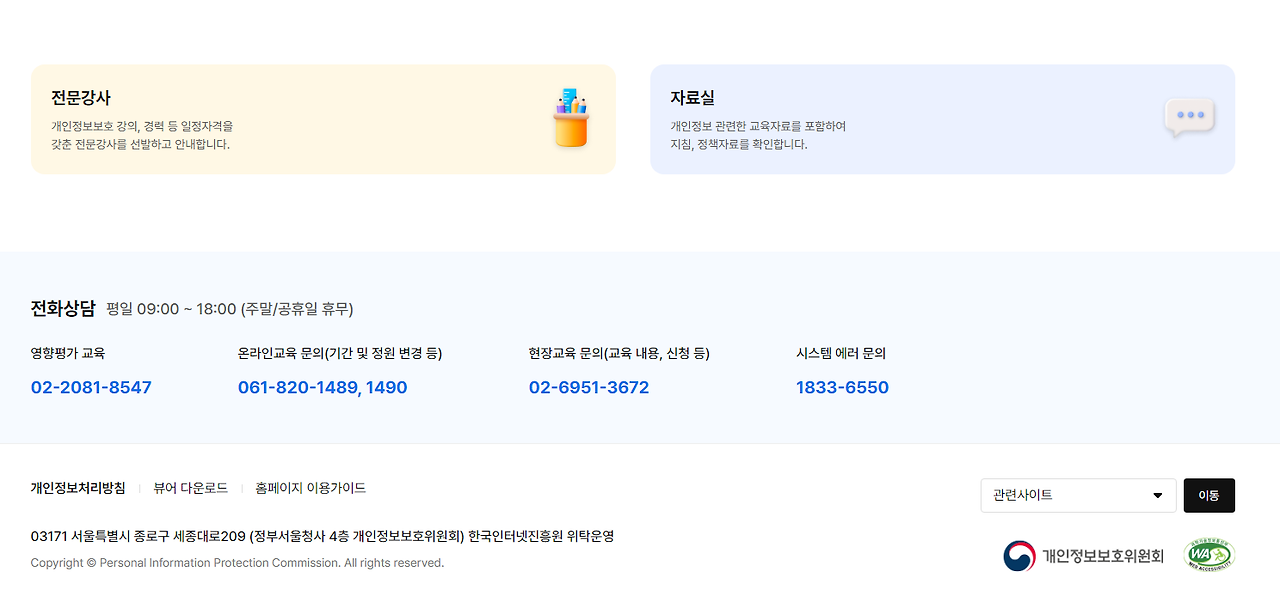
Task: Click the pencil holder icon on 전문강사 card
Action: pos(569,118)
